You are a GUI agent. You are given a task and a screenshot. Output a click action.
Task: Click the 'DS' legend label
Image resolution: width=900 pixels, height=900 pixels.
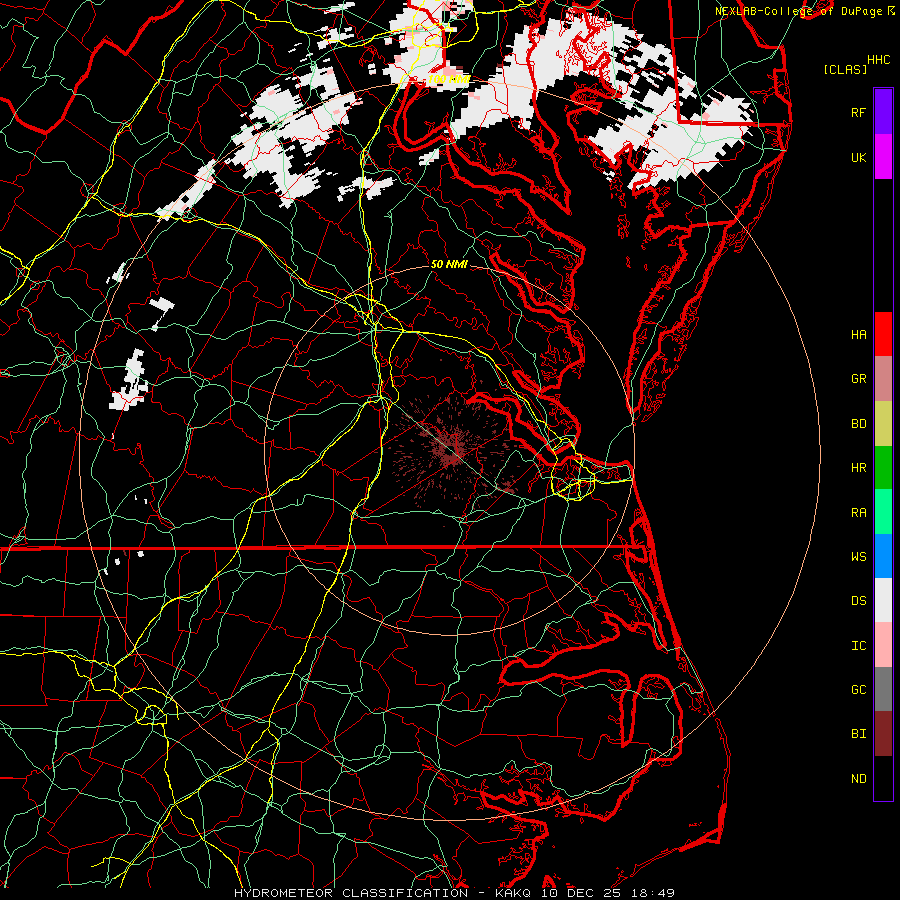tap(858, 601)
